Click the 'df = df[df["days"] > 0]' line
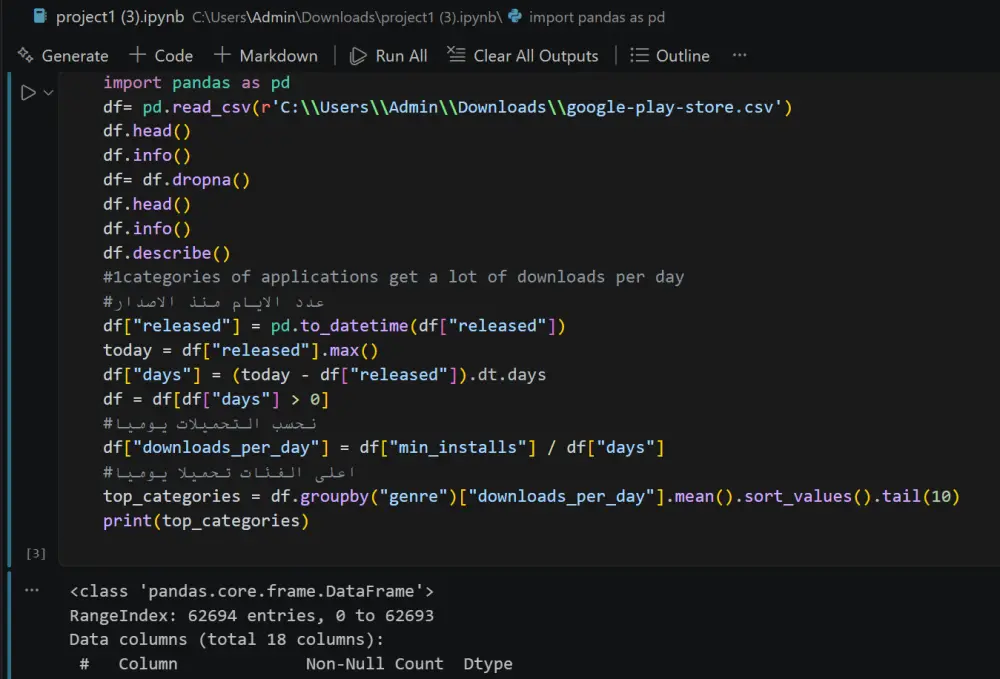The width and height of the screenshot is (1000, 679). click(x=216, y=400)
